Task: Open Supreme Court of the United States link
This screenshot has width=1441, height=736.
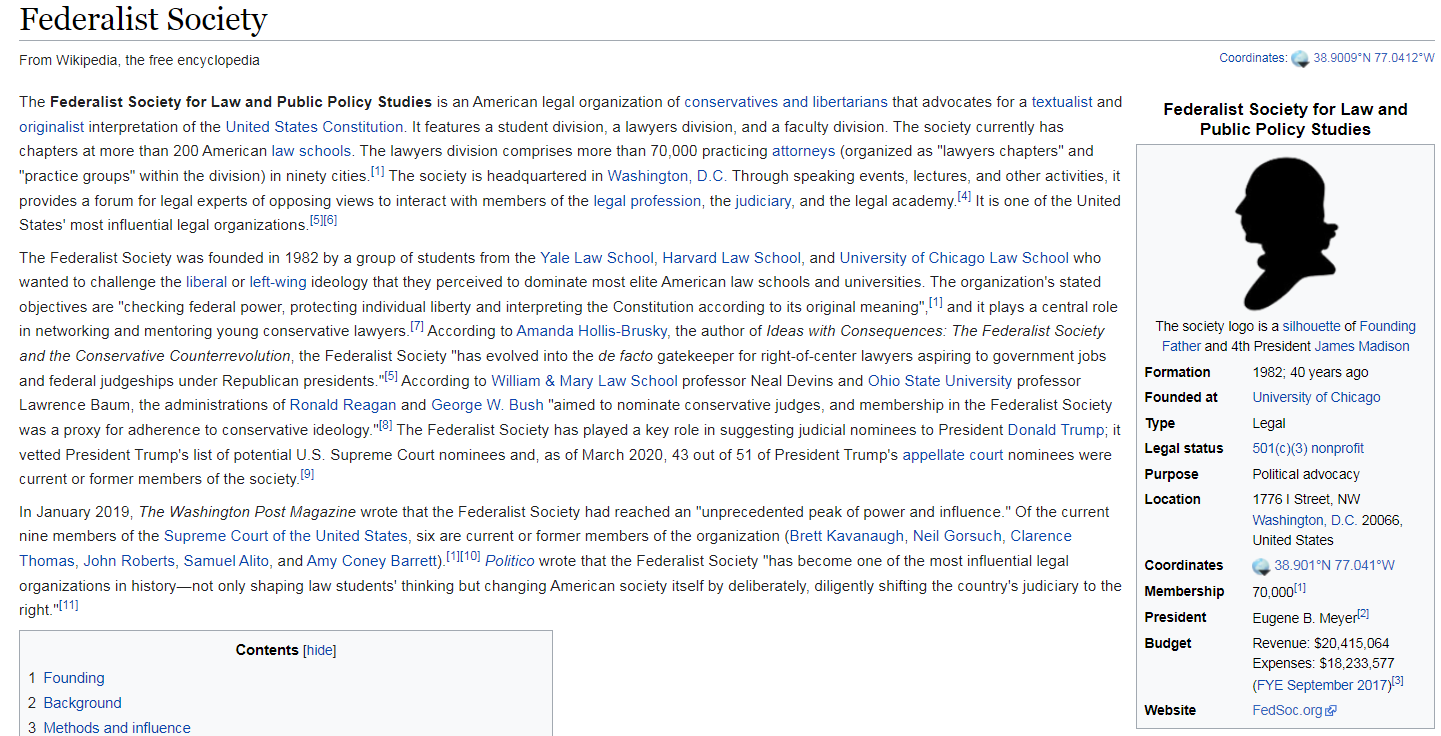Action: (287, 536)
